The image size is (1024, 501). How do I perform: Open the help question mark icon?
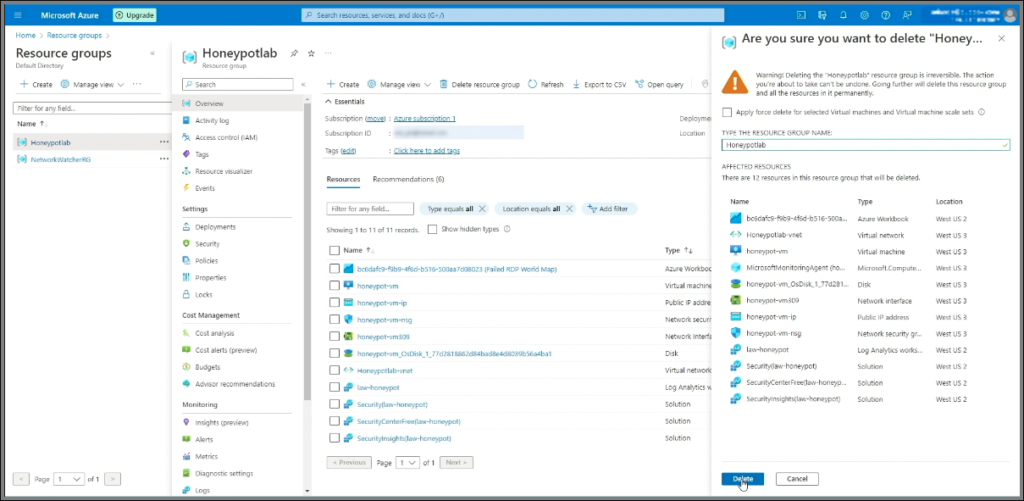[886, 15]
